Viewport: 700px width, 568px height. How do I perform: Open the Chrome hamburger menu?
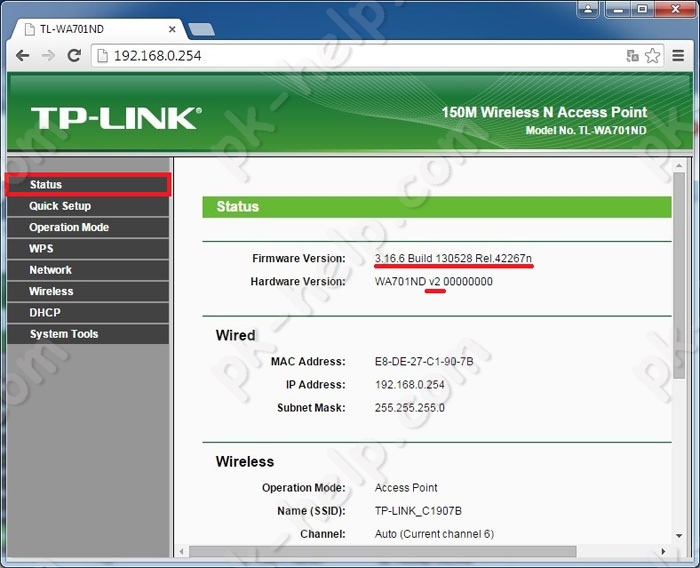click(678, 55)
